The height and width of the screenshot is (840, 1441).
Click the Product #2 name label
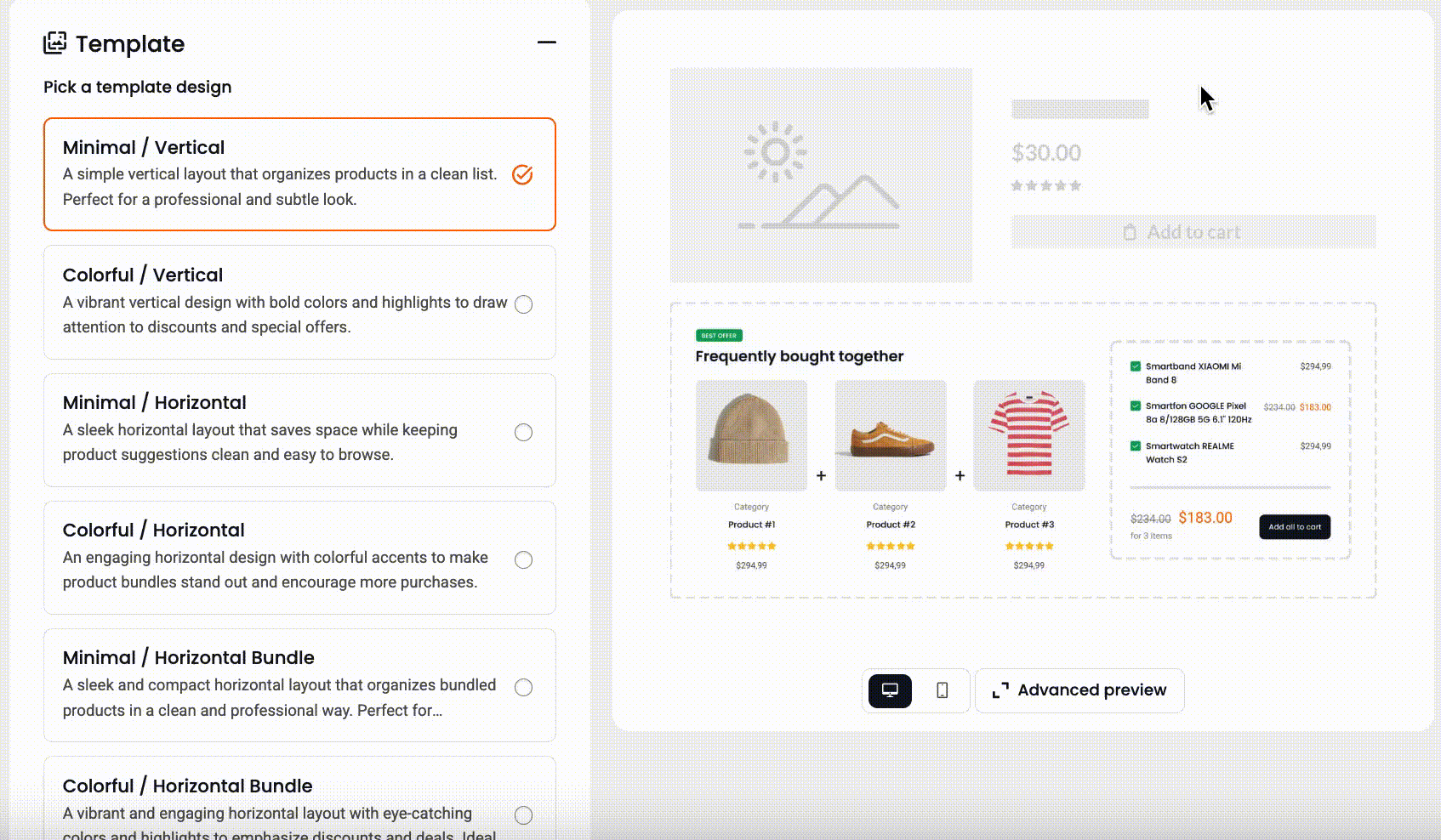click(890, 525)
